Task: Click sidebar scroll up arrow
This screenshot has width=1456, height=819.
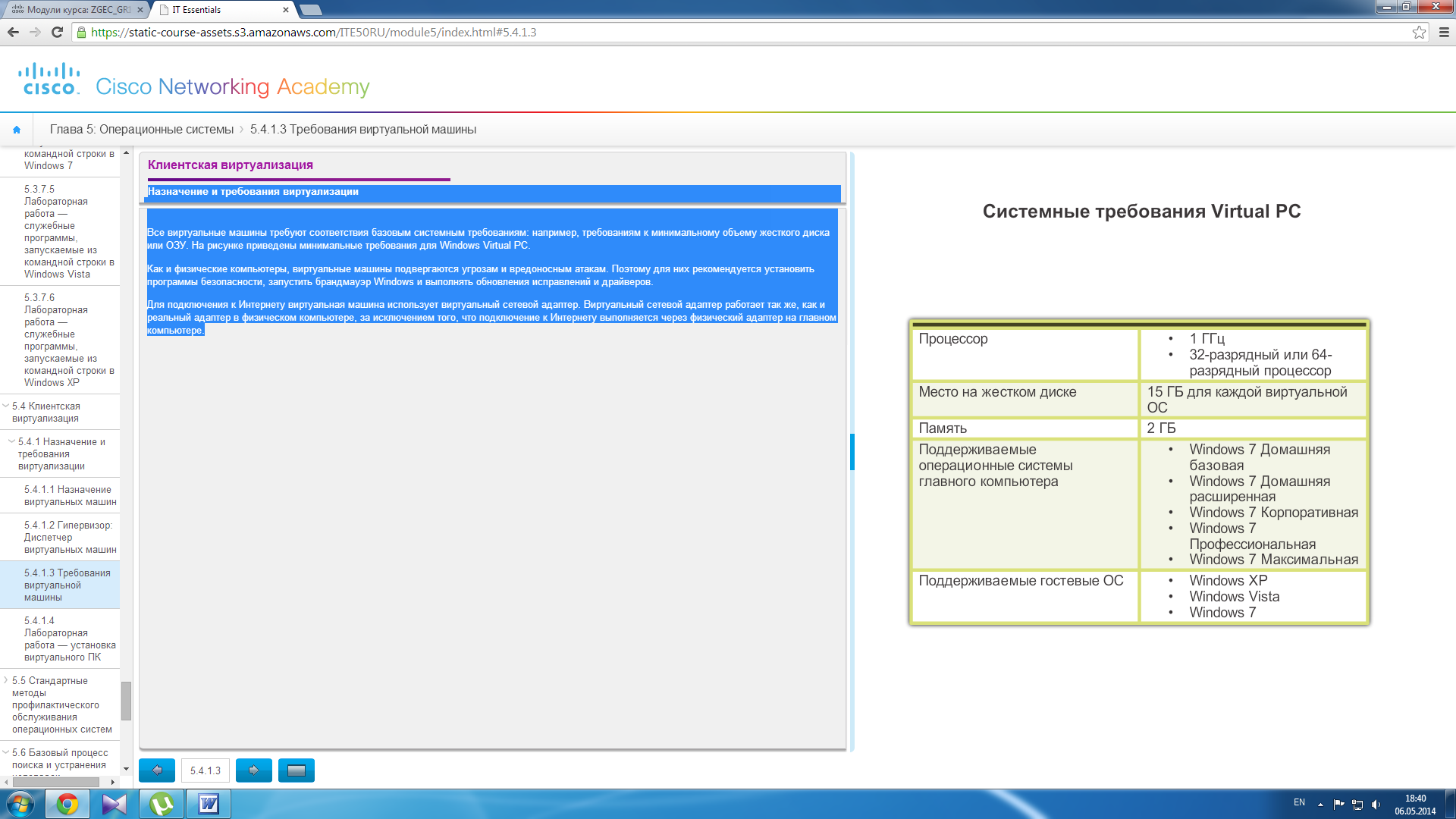Action: point(126,152)
